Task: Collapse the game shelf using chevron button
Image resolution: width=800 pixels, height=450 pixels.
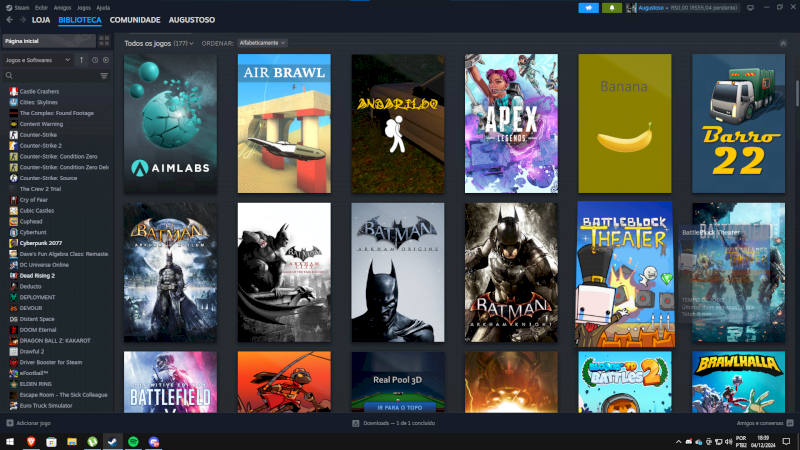Action: (x=783, y=44)
